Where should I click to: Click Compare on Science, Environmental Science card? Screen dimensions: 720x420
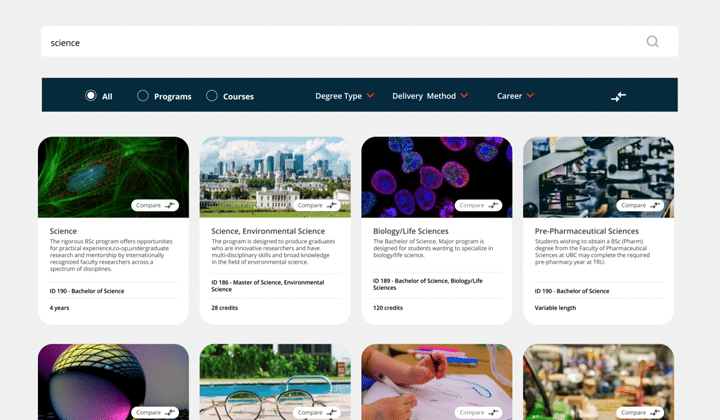(316, 205)
